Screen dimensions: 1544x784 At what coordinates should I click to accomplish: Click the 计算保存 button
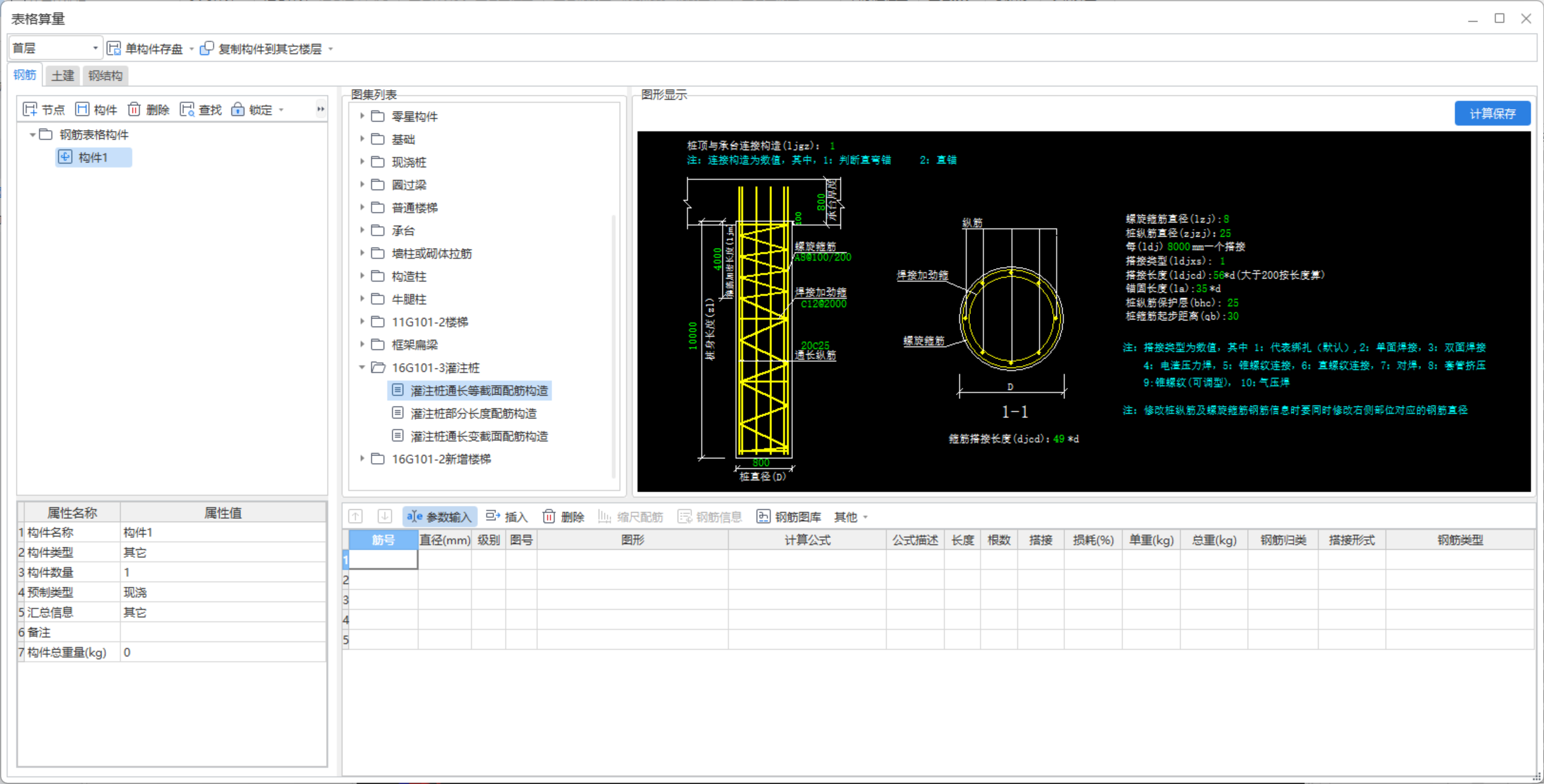point(1492,114)
